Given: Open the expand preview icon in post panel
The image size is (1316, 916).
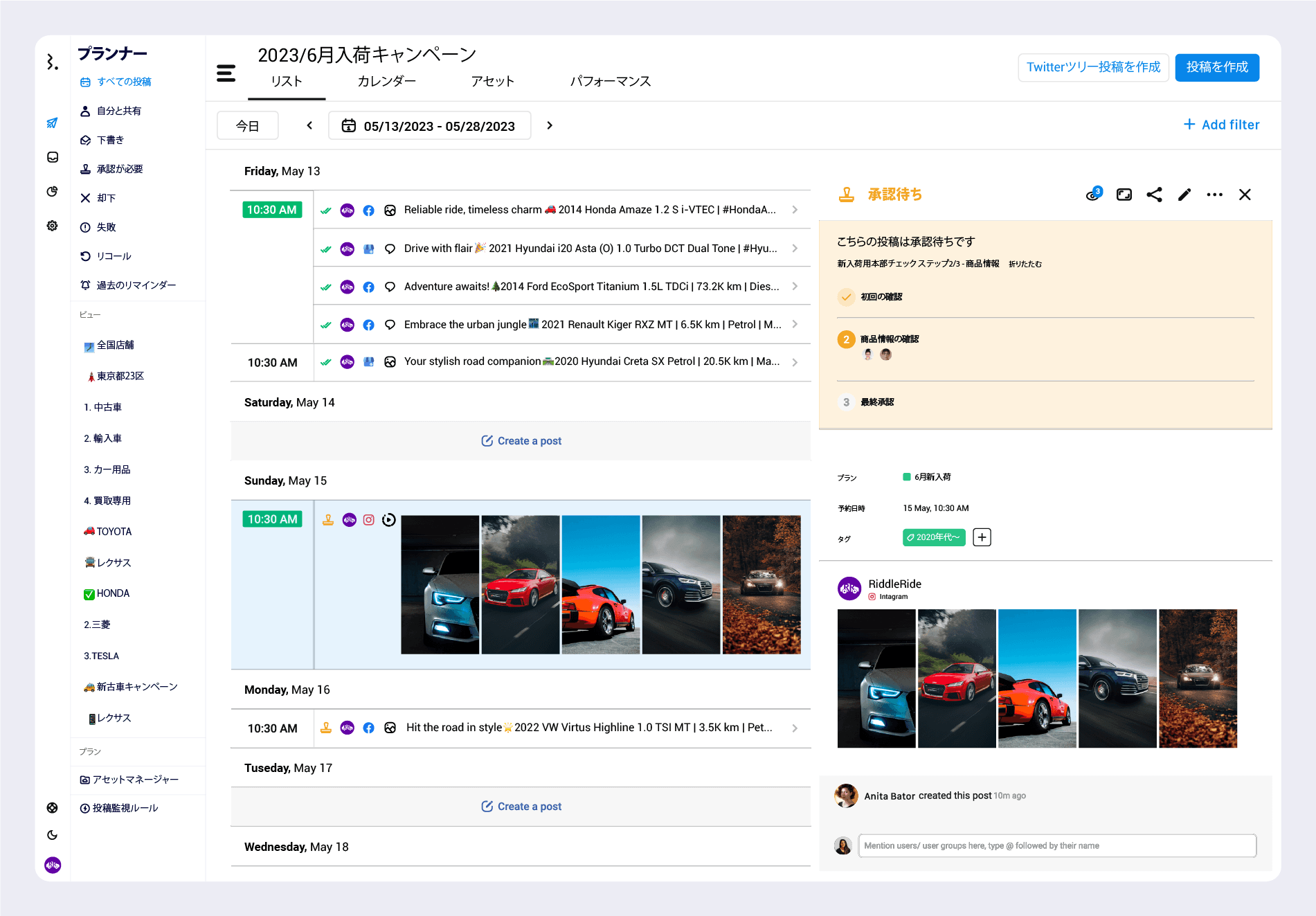Looking at the screenshot, I should [x=1124, y=195].
